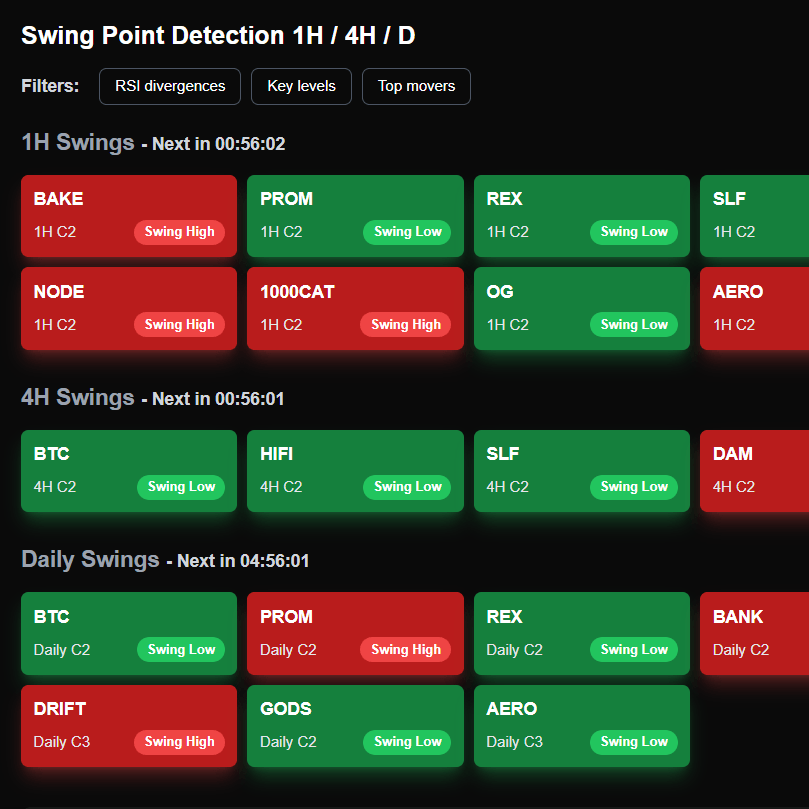Open the SLF 1H C2 card
The height and width of the screenshot is (809, 809).
(x=754, y=216)
